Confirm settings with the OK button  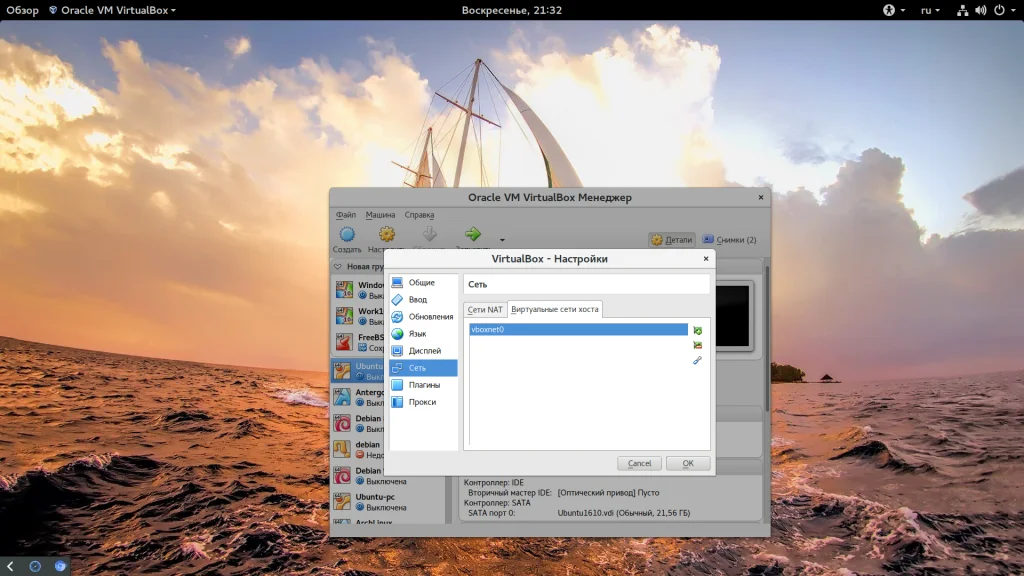click(688, 464)
